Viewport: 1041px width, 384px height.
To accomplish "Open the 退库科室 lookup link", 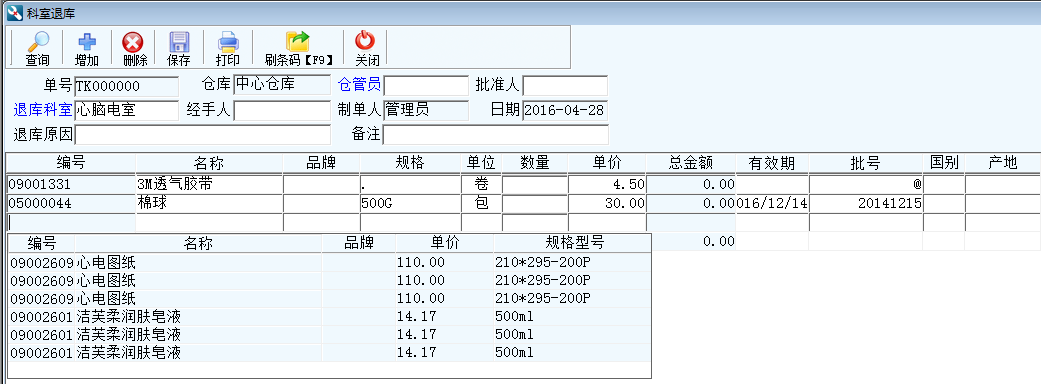I will tap(42, 110).
